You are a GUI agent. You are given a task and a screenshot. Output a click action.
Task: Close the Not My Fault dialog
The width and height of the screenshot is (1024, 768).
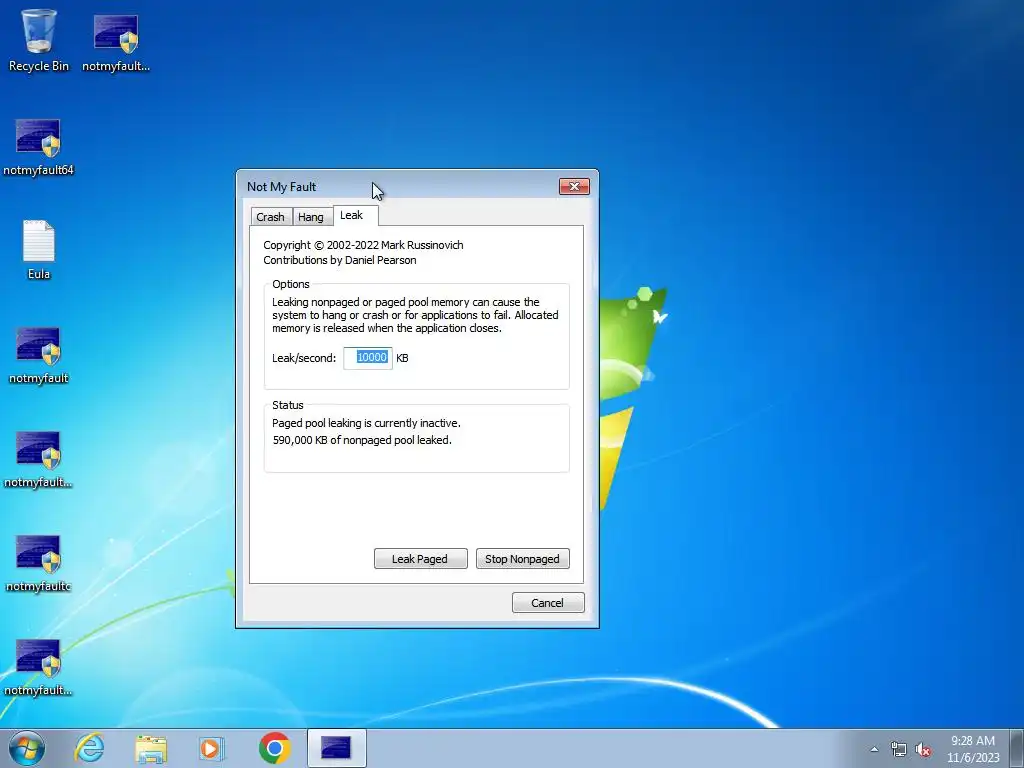574,187
